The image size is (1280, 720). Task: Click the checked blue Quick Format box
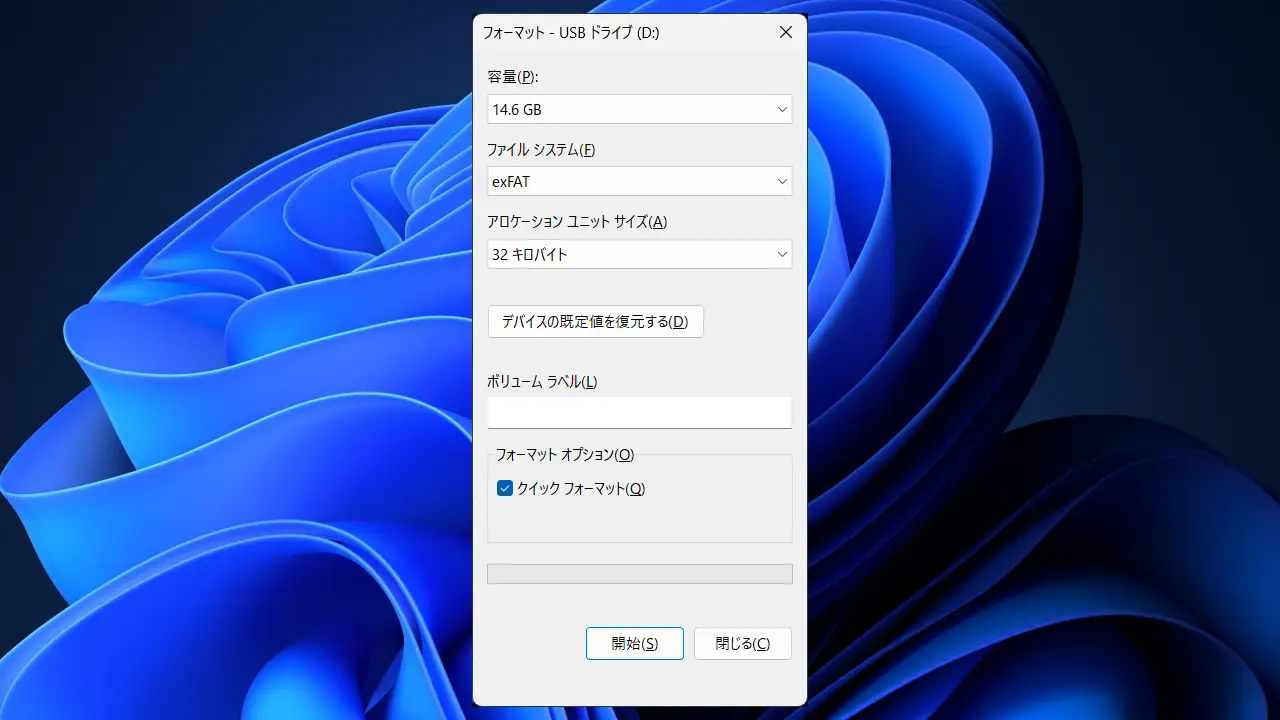(505, 489)
